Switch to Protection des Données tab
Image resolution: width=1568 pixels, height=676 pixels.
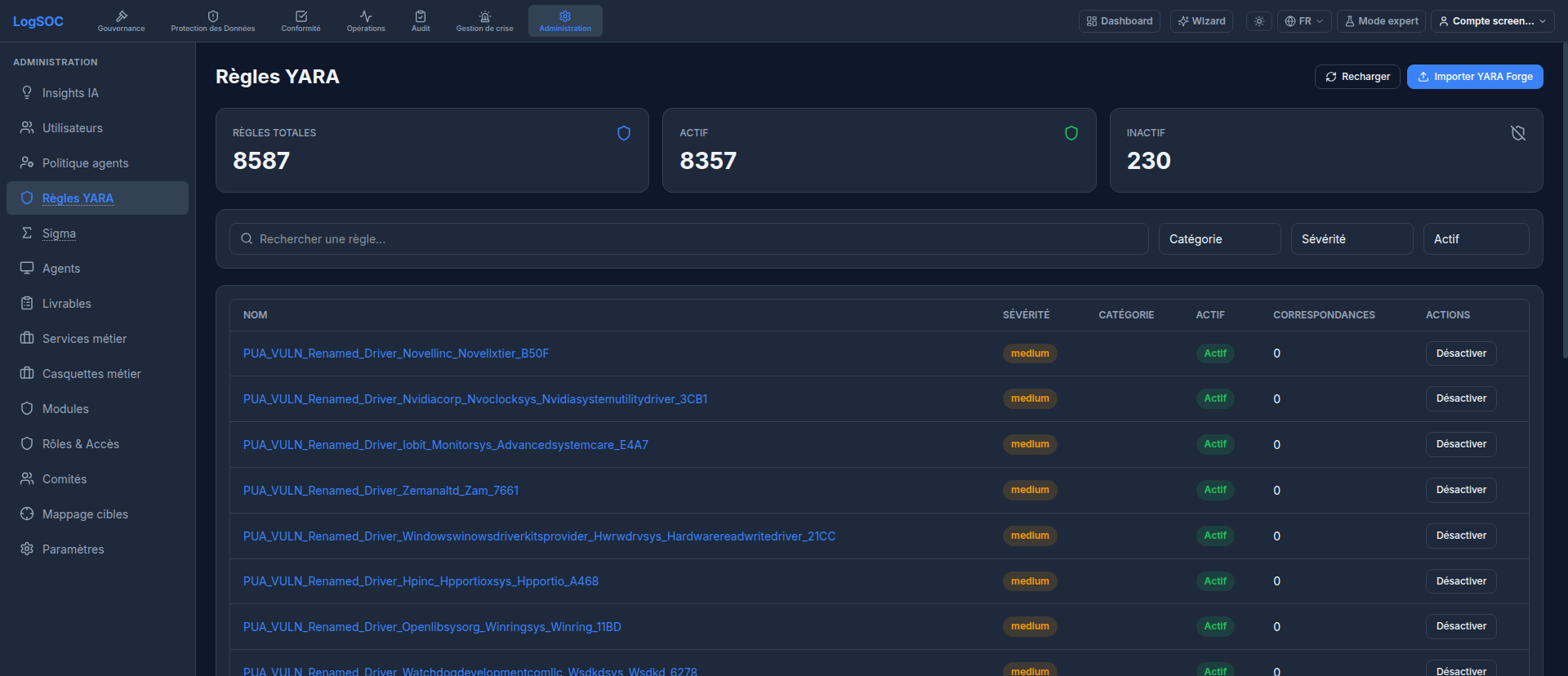click(212, 21)
